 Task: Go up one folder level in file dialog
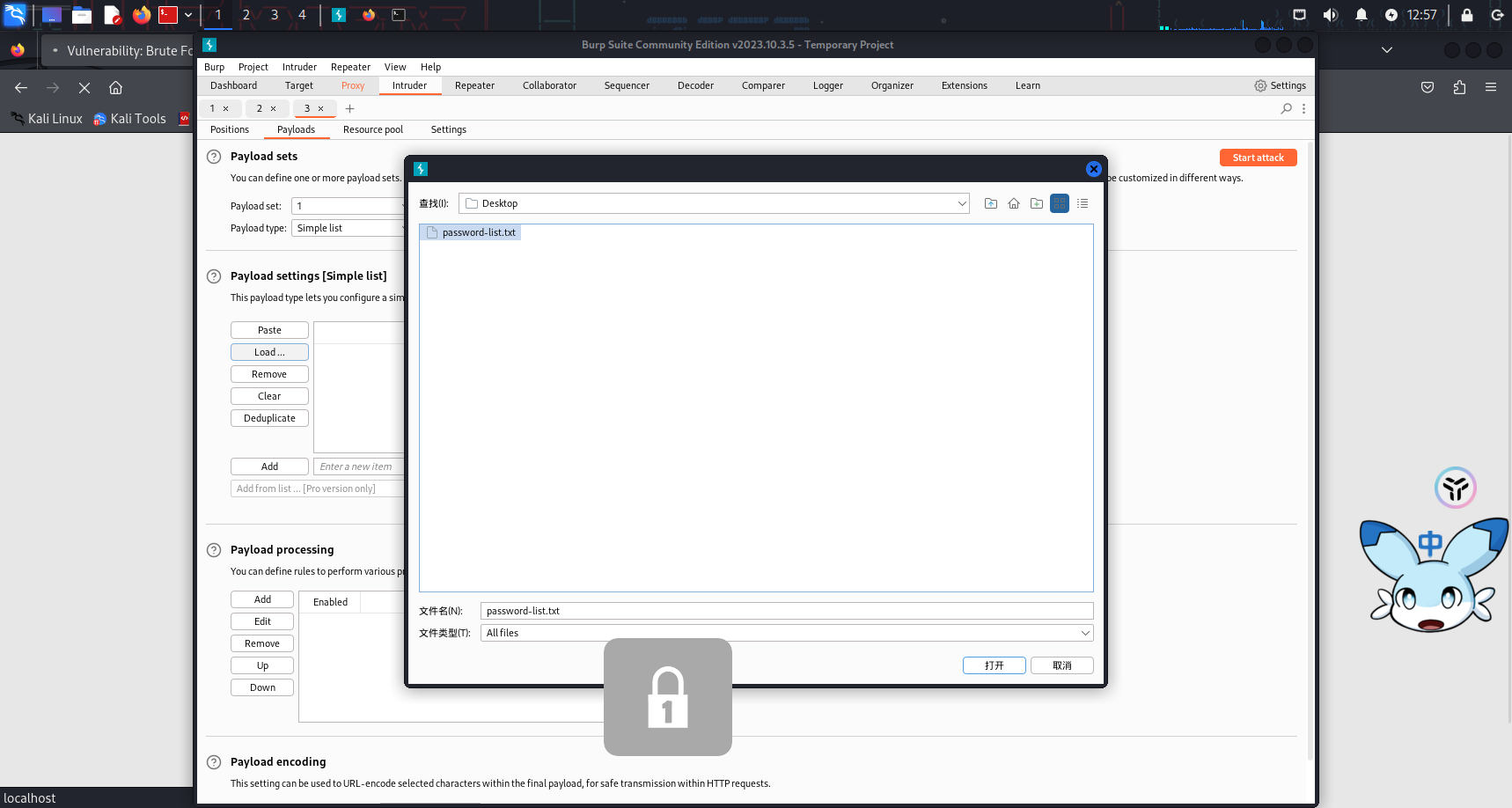(991, 203)
